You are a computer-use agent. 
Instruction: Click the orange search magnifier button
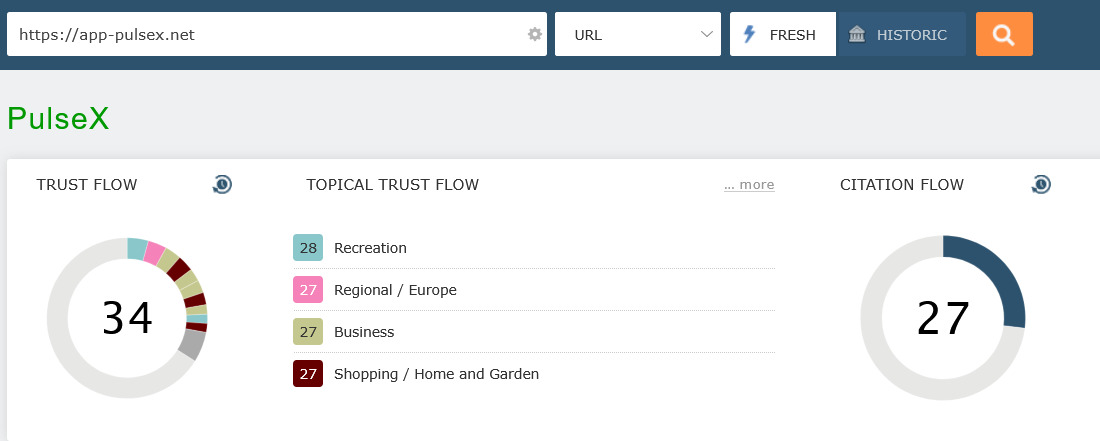(1004, 35)
